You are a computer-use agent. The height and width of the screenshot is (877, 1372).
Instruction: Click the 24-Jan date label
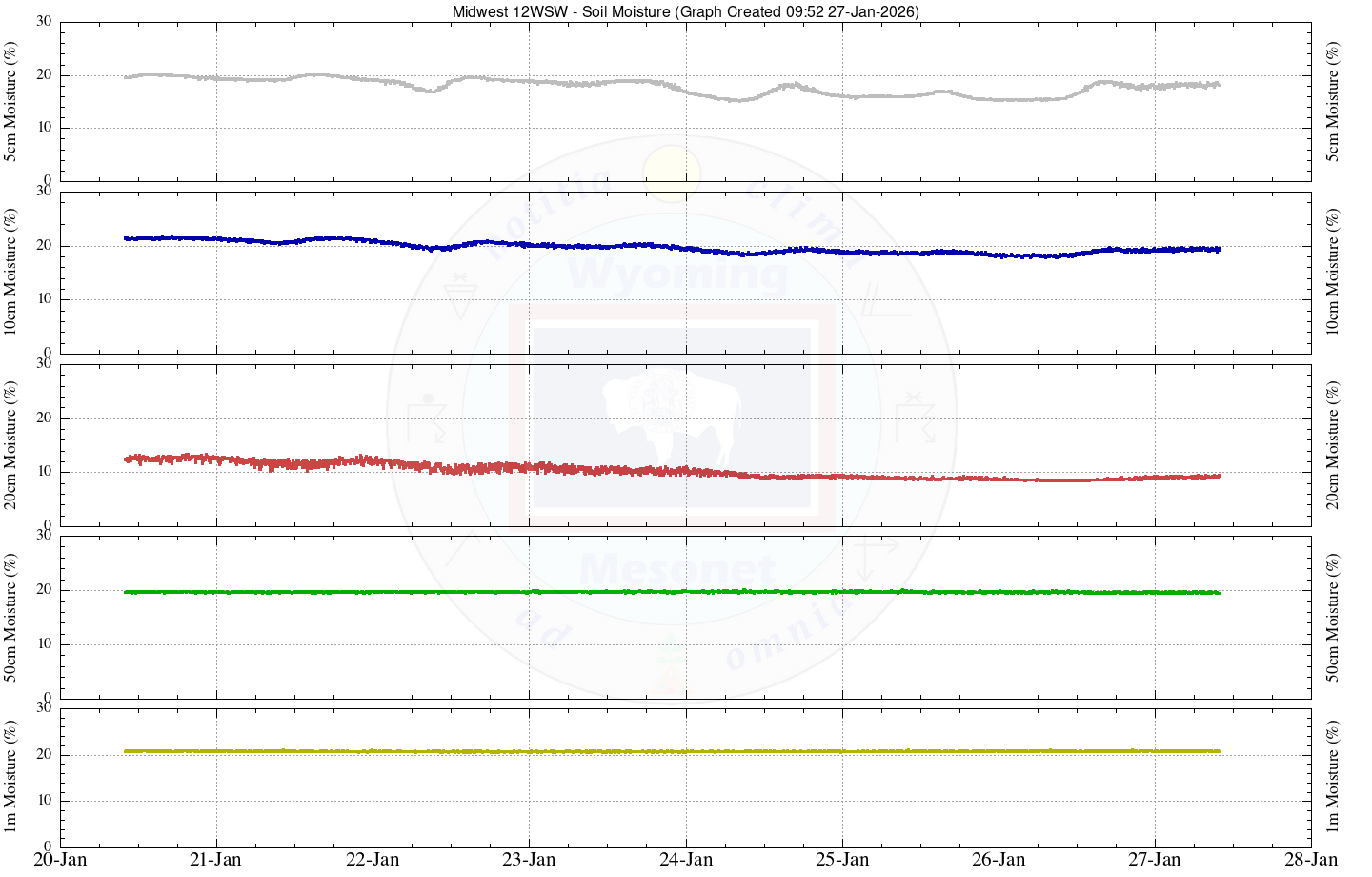coord(686,860)
